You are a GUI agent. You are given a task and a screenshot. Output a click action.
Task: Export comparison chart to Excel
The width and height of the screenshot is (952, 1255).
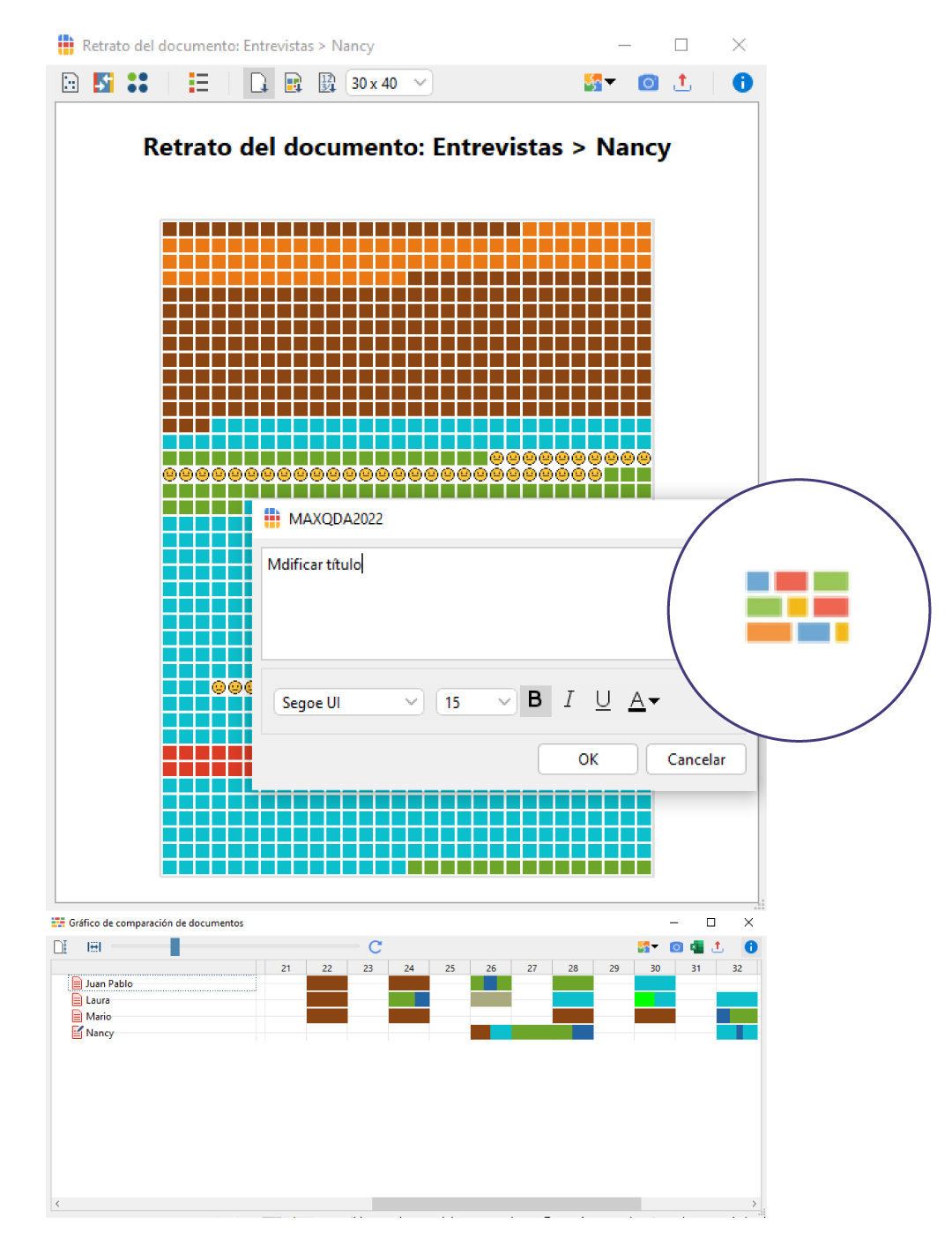coord(697,946)
